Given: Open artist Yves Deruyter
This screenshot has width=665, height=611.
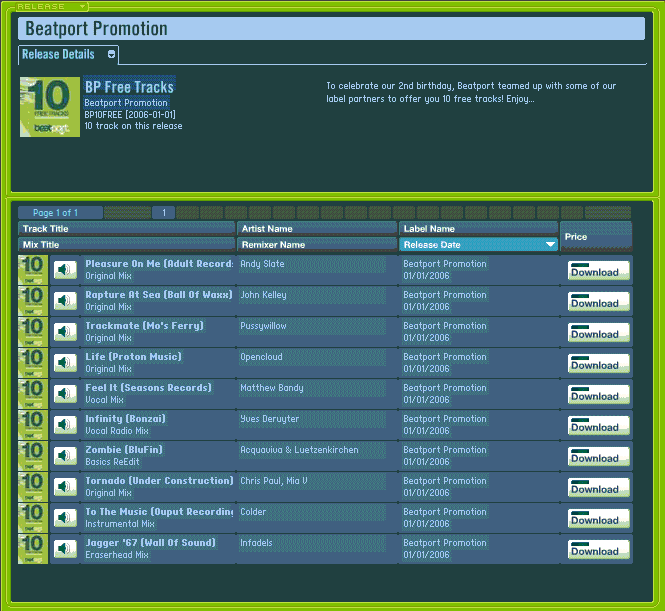Looking at the screenshot, I should (269, 418).
